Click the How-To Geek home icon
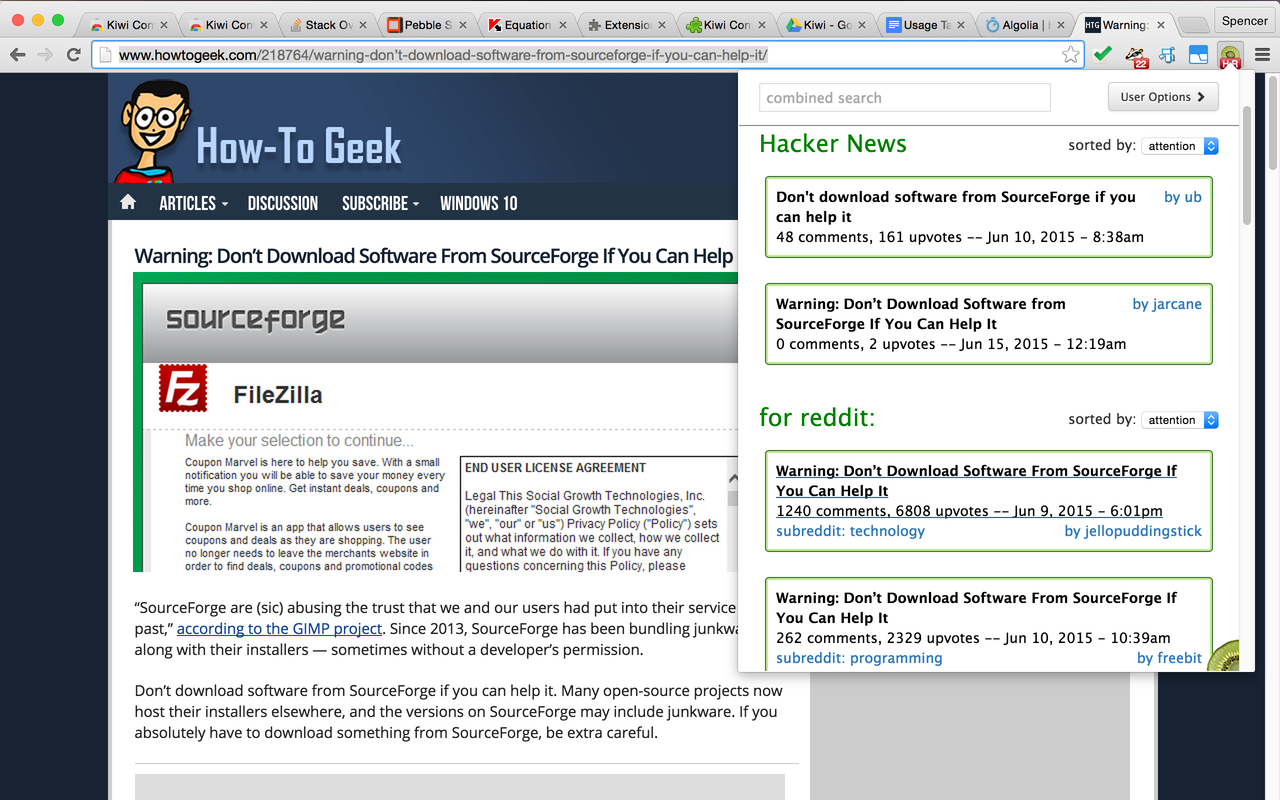Image resolution: width=1280 pixels, height=800 pixels. 128,202
